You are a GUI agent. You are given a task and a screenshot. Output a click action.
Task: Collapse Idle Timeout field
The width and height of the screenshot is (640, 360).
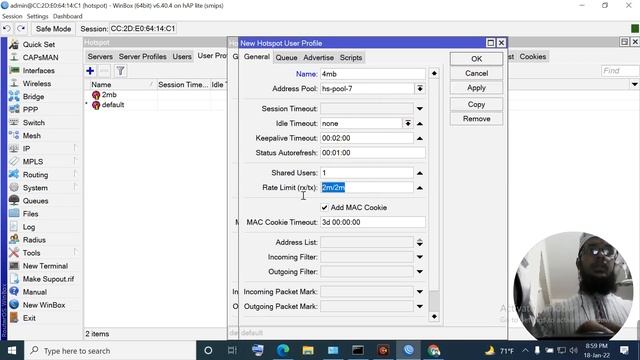[x=420, y=124]
